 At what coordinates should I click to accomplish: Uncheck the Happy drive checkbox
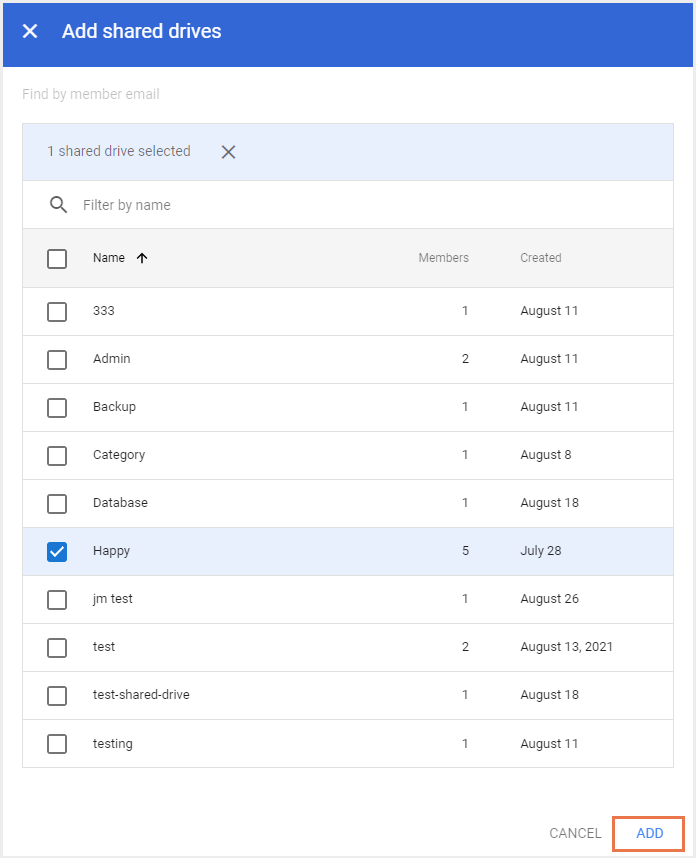click(x=57, y=551)
